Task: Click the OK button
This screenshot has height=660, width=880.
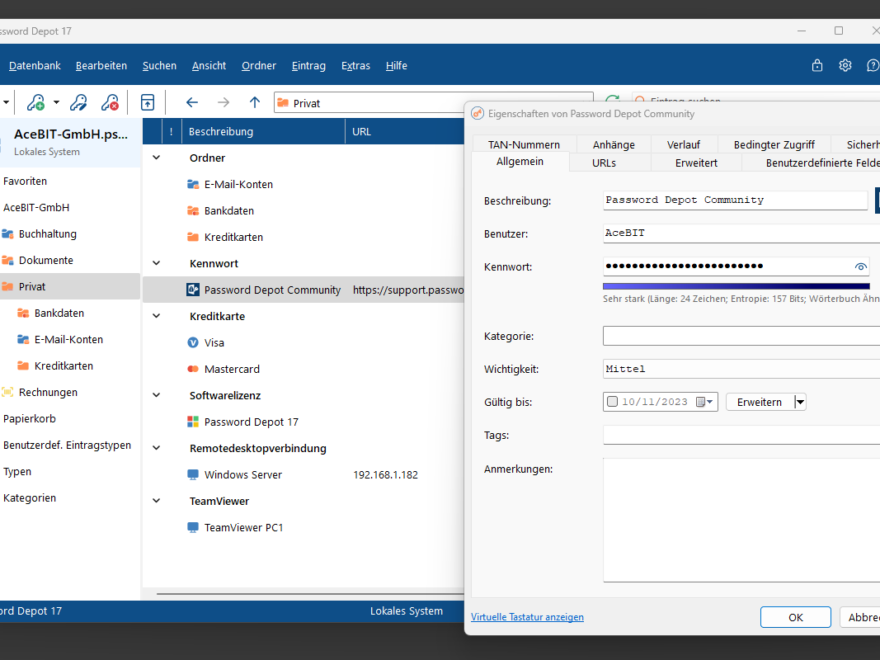Action: [795, 617]
